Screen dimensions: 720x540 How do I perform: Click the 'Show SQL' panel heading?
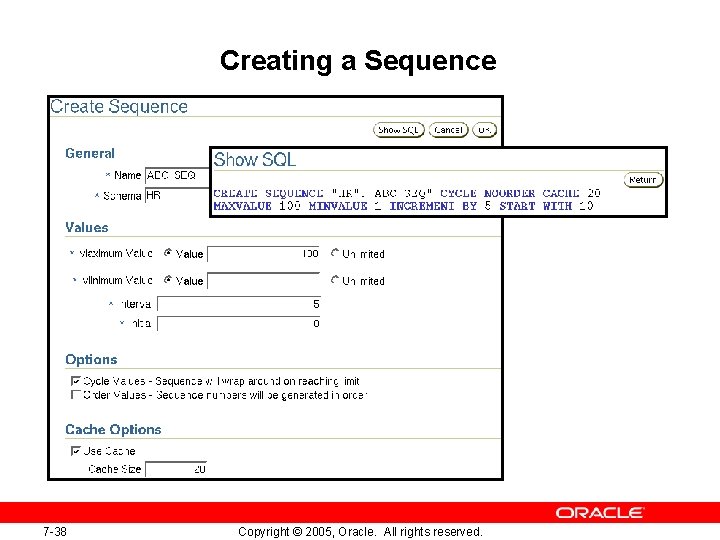click(x=255, y=160)
